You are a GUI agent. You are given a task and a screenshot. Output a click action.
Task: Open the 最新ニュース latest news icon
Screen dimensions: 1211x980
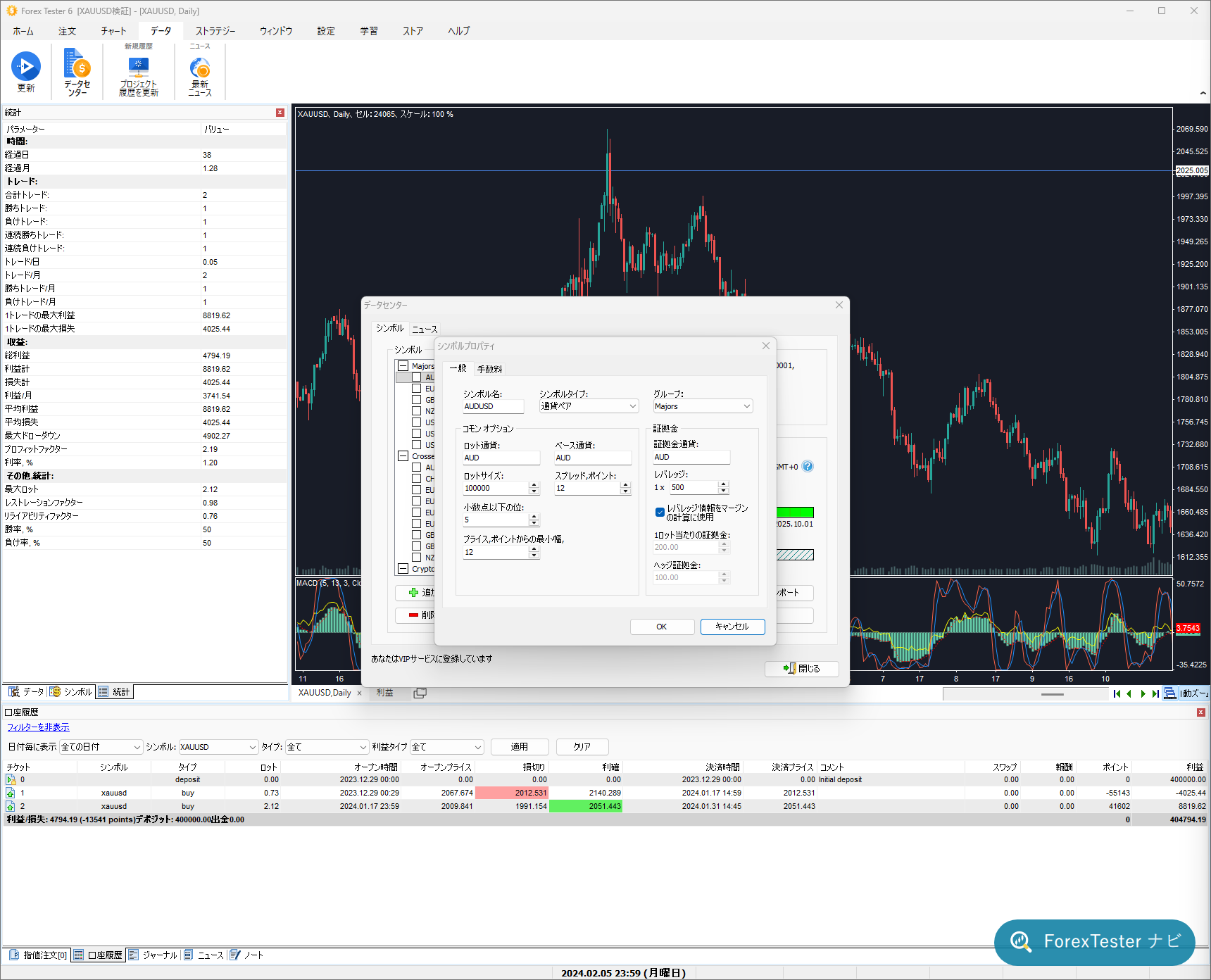click(x=200, y=68)
